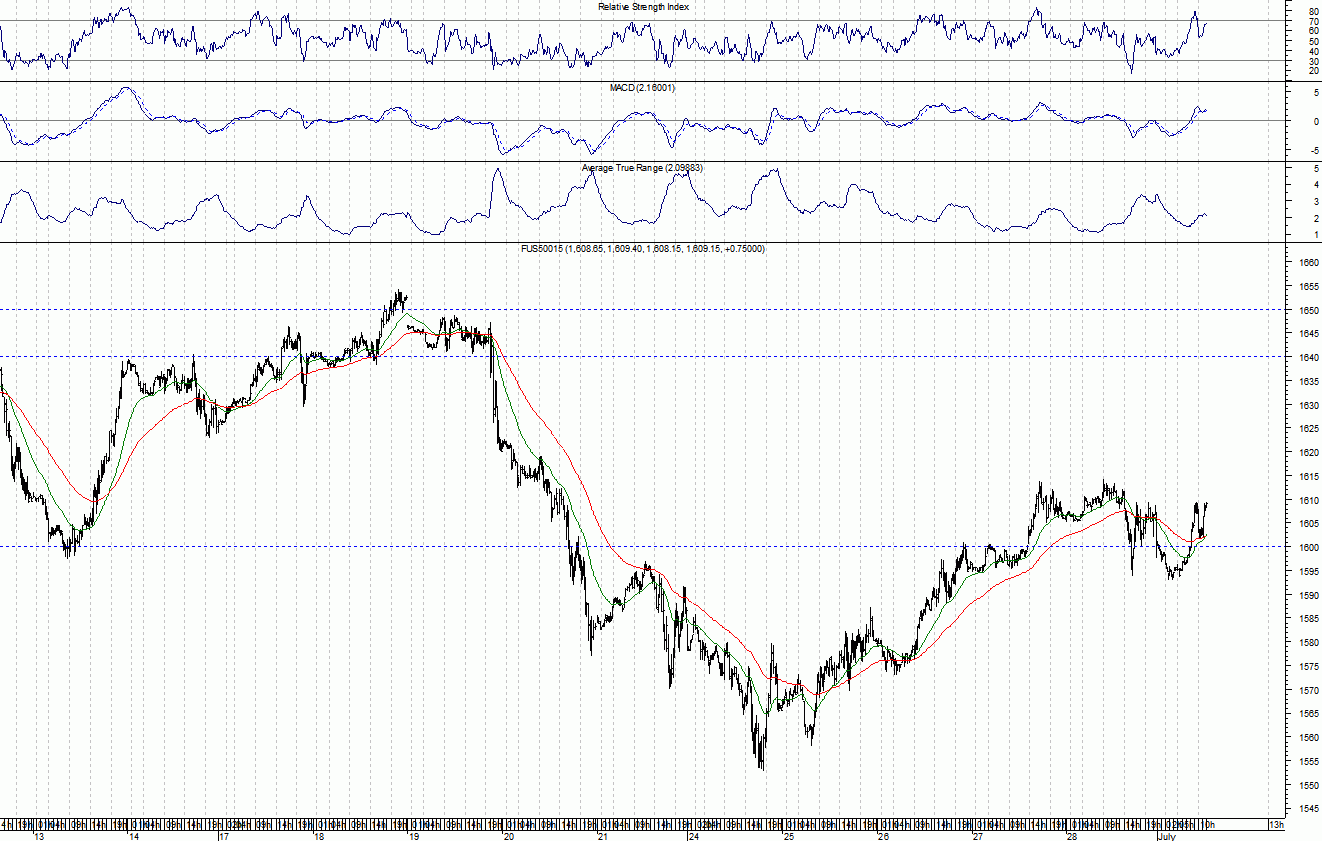Click the July label on time axis
The height and width of the screenshot is (841, 1322).
(x=1167, y=835)
